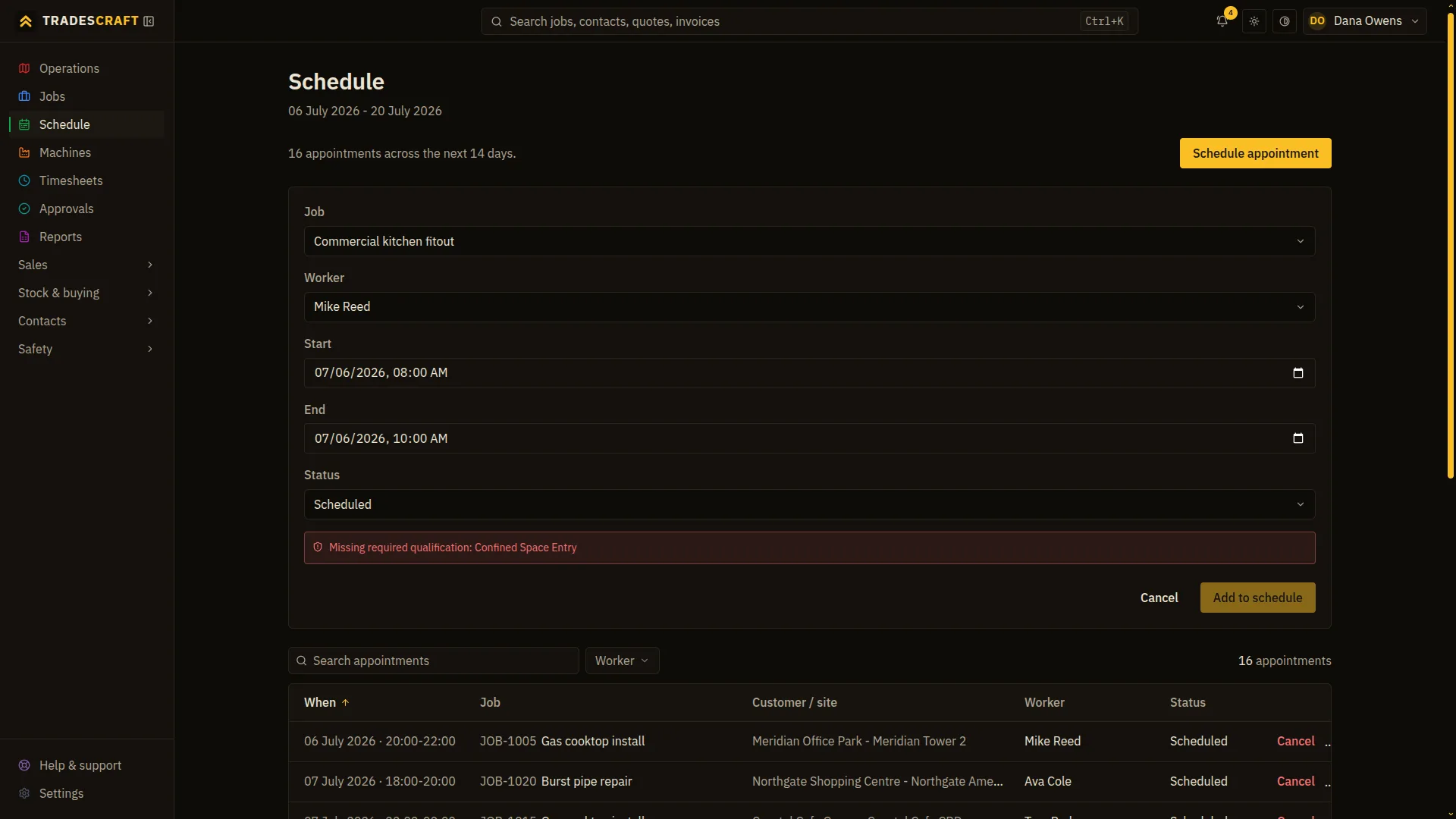Click the Help & support icon
This screenshot has height=819, width=1456.
point(24,765)
